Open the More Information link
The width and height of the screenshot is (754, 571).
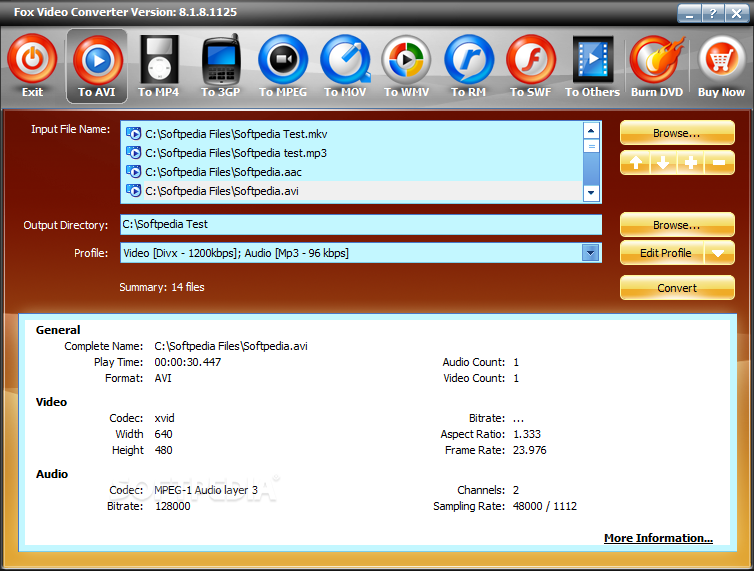[658, 538]
